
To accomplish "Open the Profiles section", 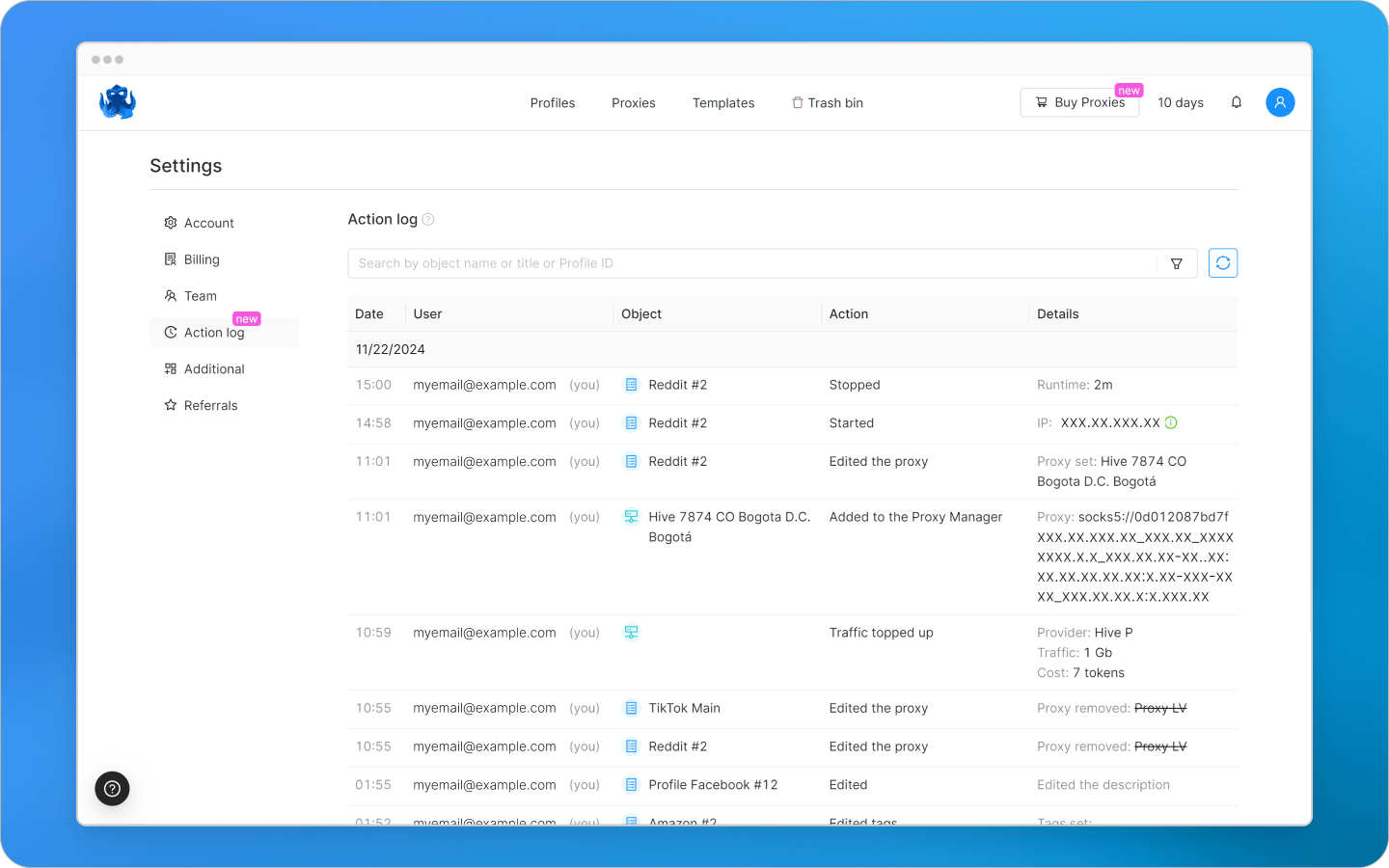I will (x=552, y=102).
